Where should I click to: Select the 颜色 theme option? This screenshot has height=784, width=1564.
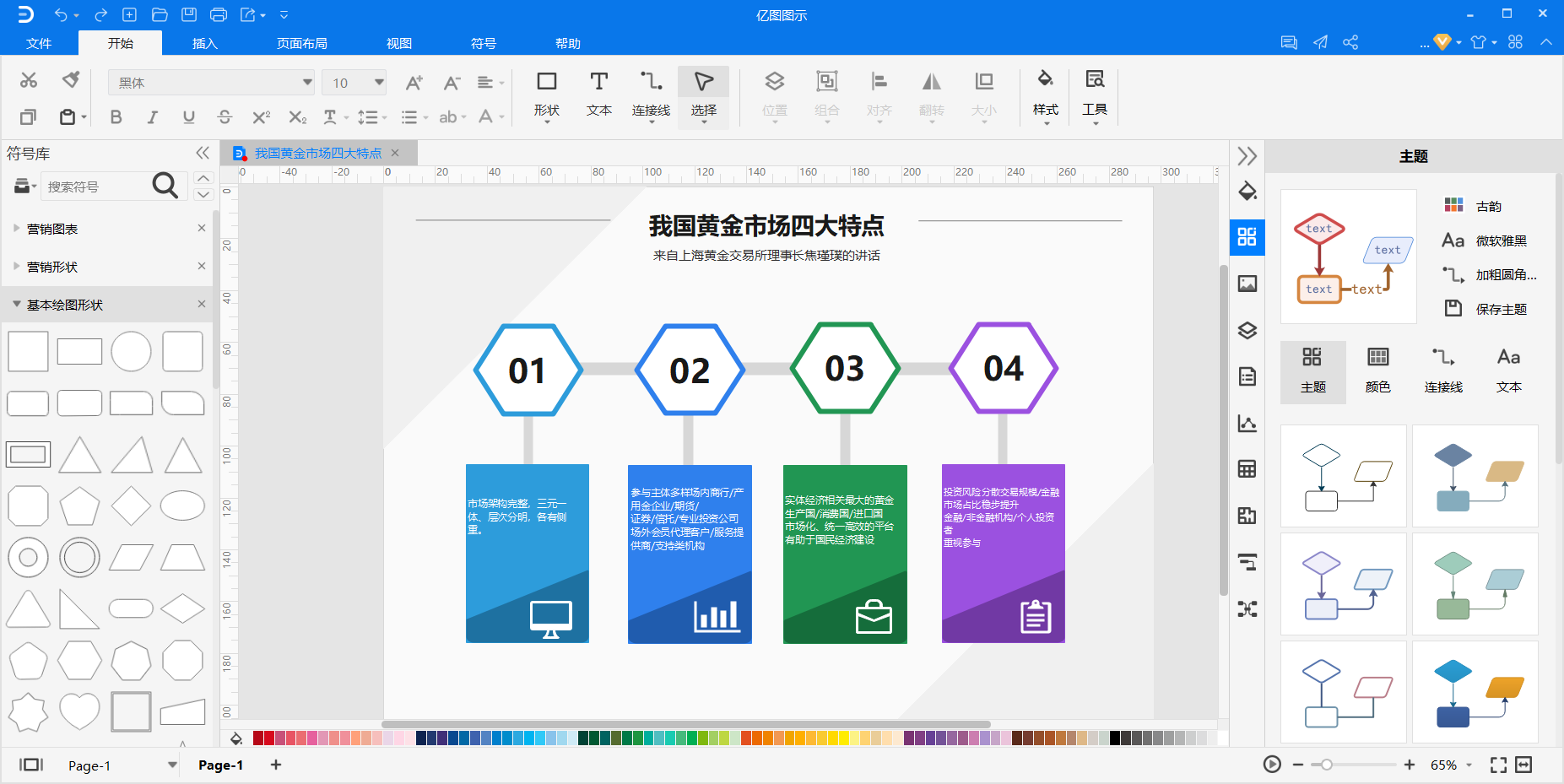[1377, 370]
